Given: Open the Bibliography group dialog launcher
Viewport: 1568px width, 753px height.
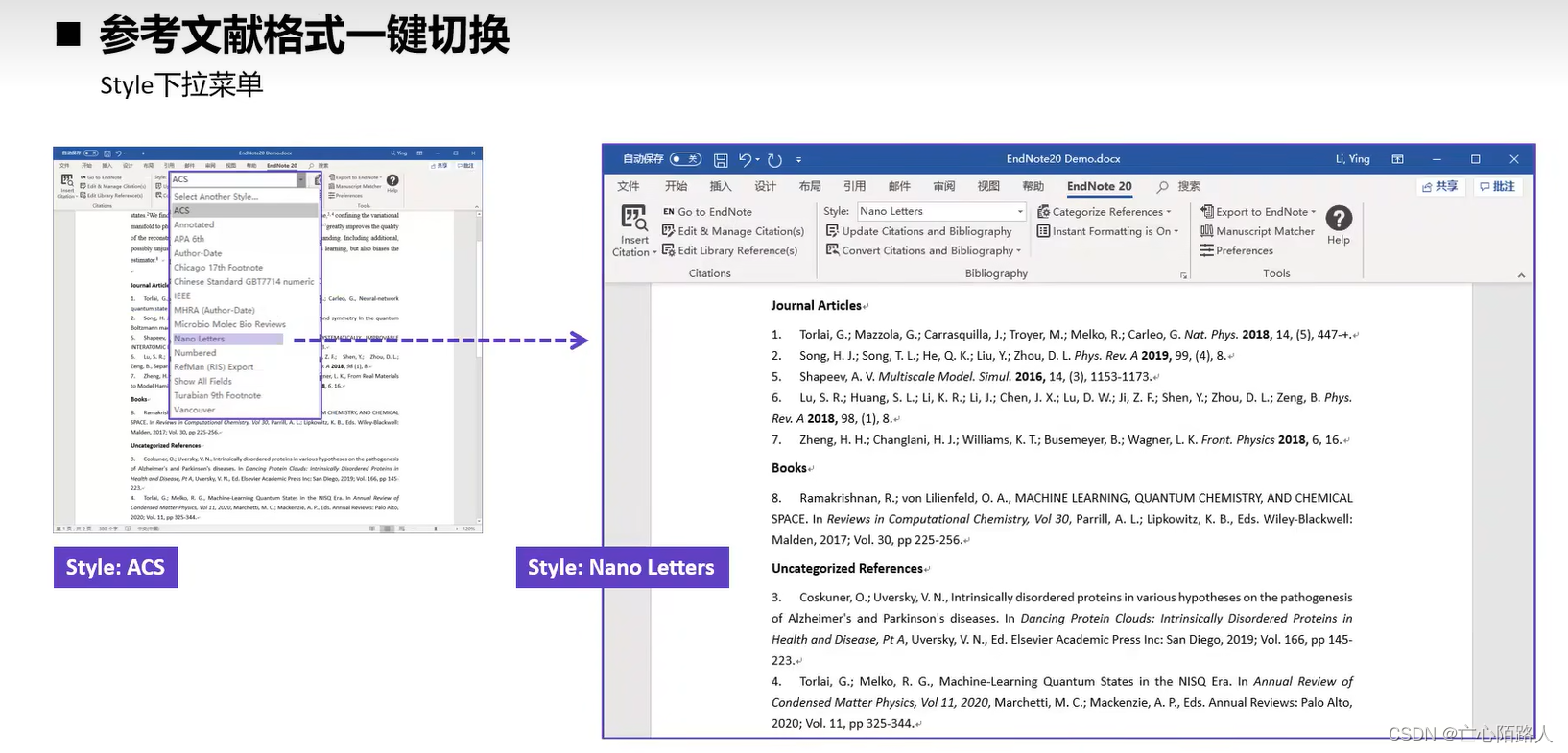Looking at the screenshot, I should click(1183, 275).
